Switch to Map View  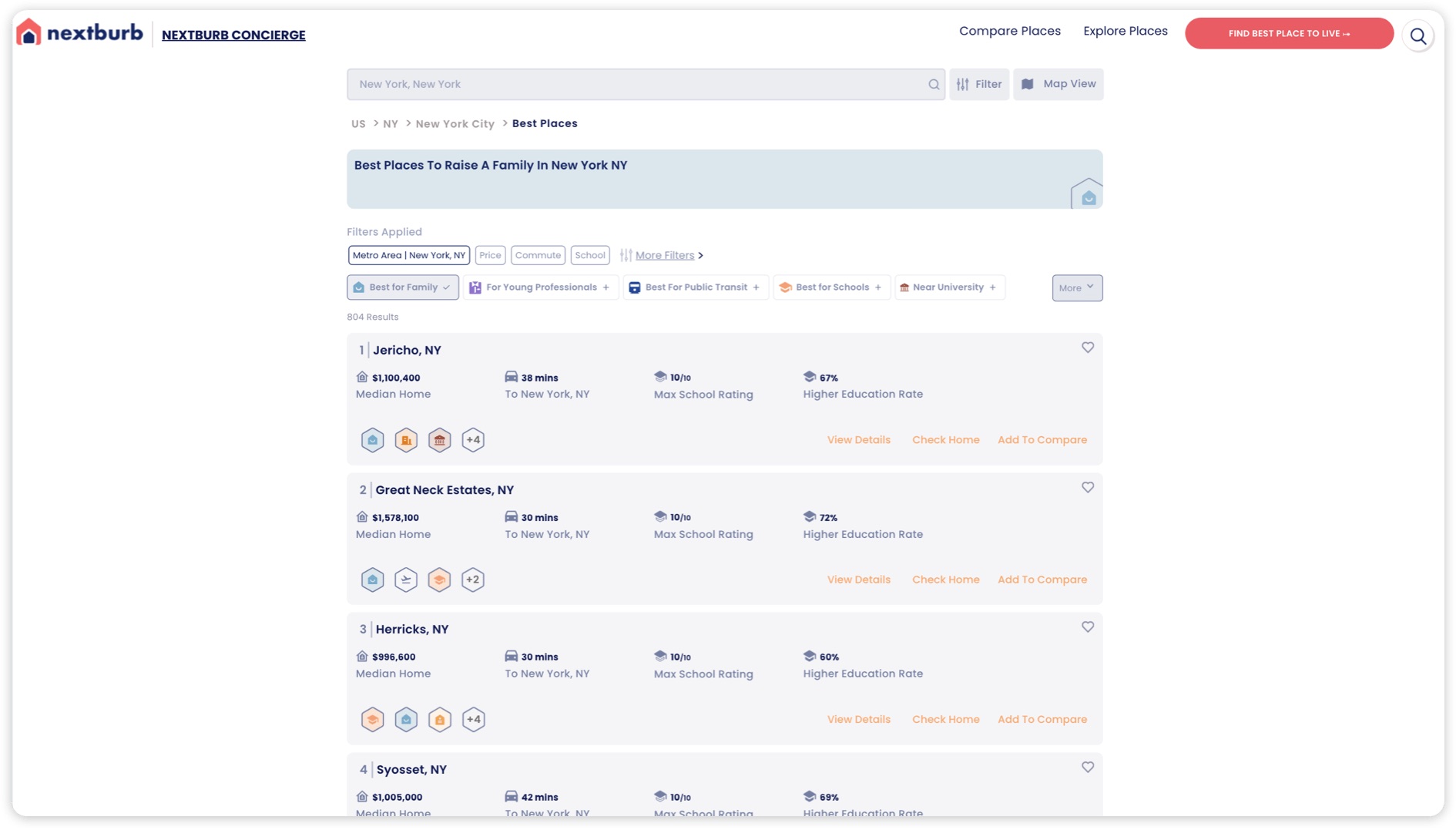pos(1058,84)
